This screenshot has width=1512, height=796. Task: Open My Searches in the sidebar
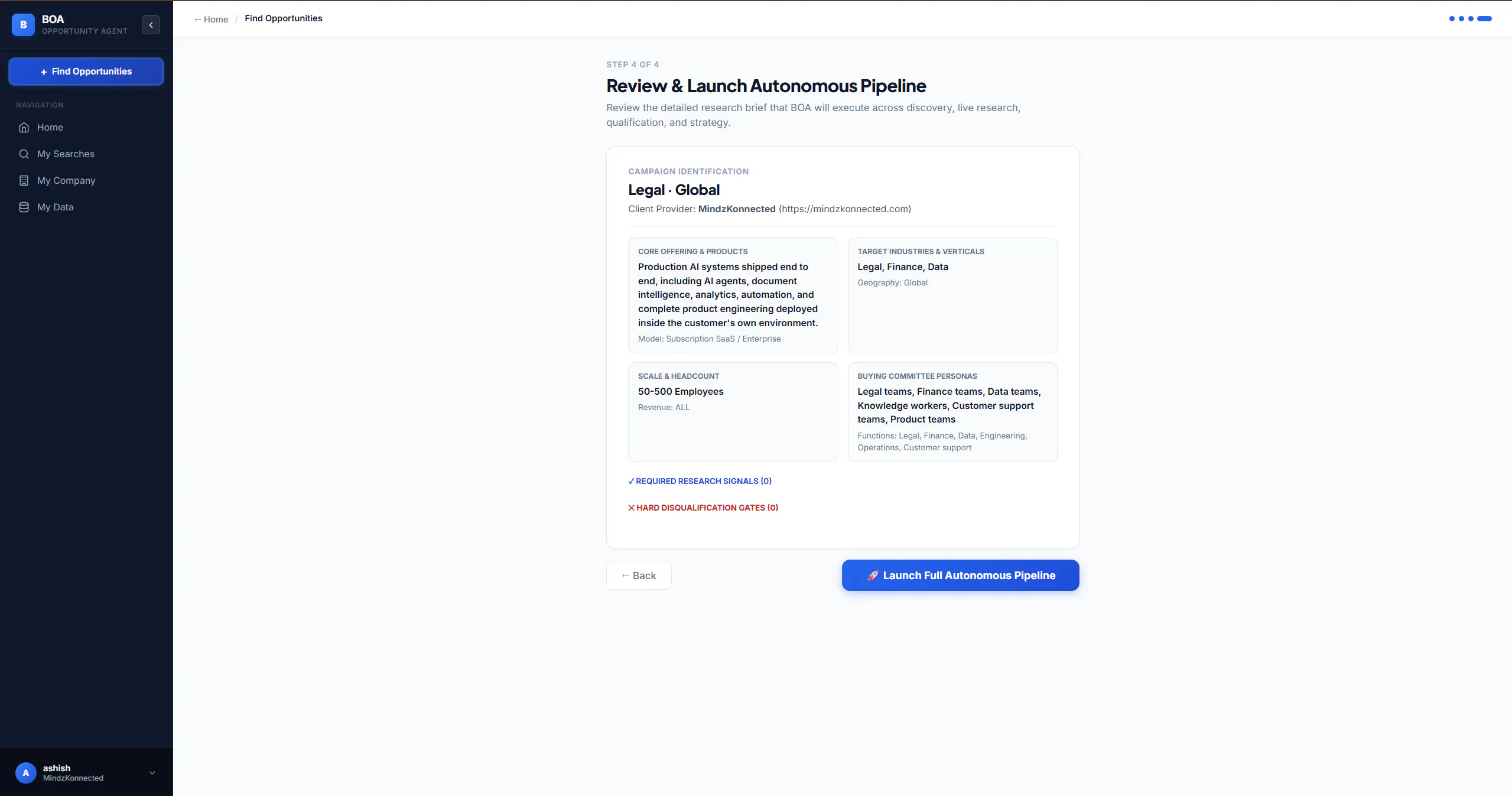click(x=86, y=154)
